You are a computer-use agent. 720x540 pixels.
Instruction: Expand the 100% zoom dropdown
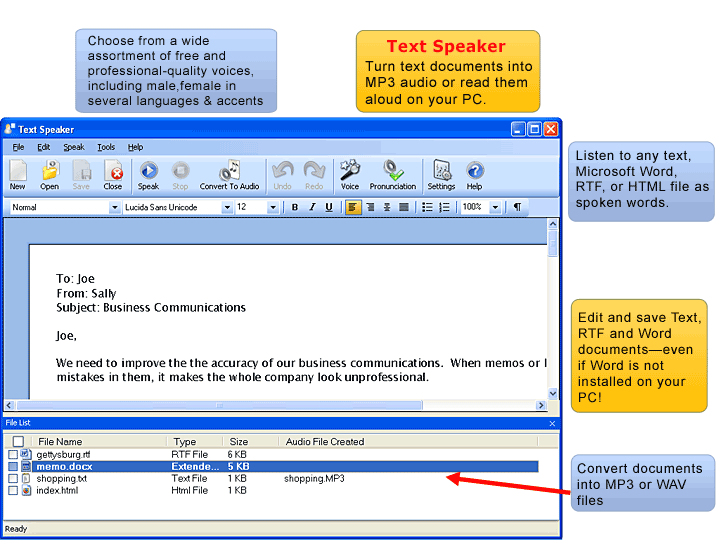[x=495, y=208]
